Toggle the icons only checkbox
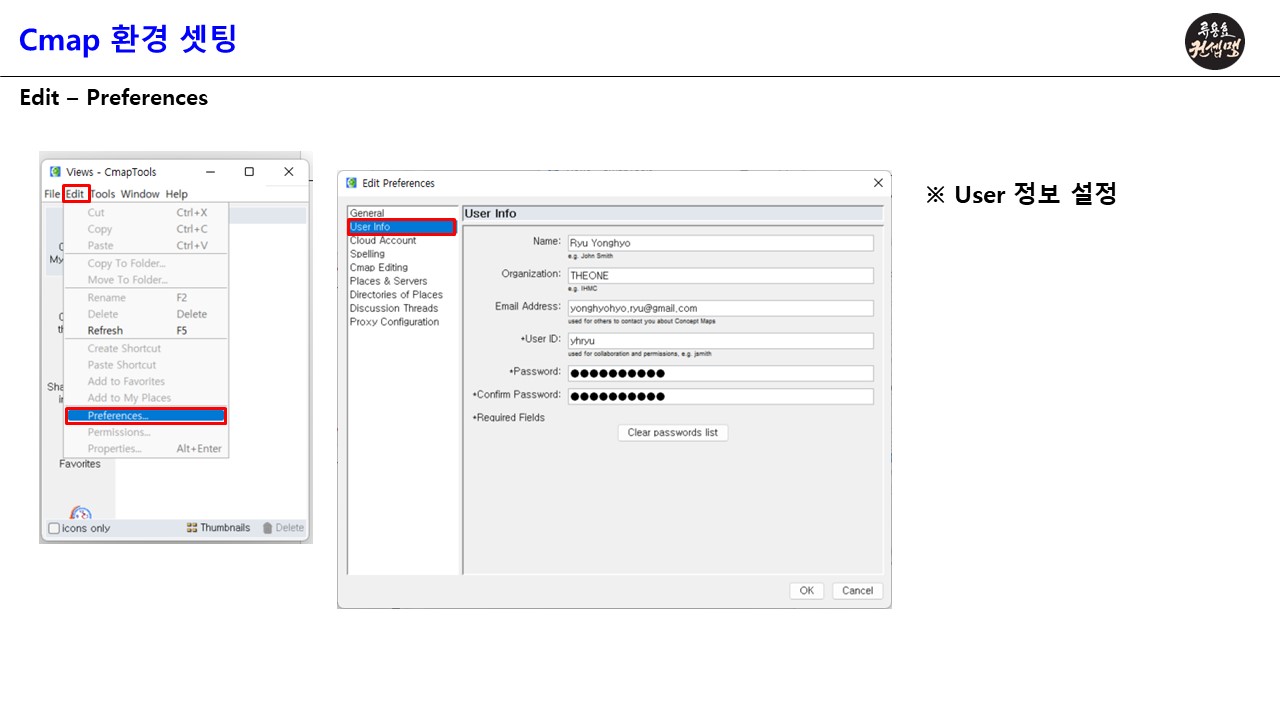This screenshot has height=720, width=1280. pos(54,528)
